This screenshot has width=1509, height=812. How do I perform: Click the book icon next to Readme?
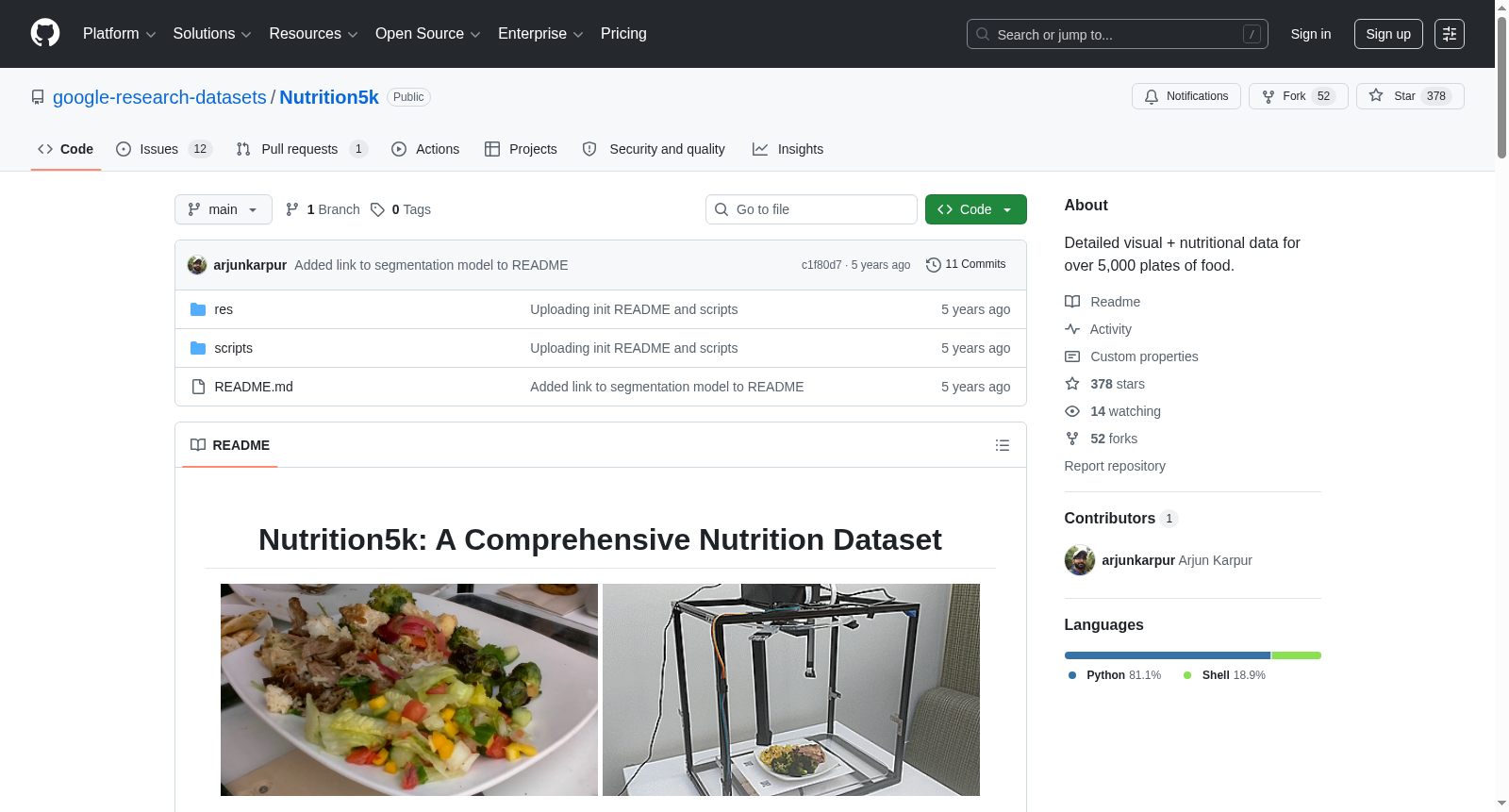tap(1072, 302)
